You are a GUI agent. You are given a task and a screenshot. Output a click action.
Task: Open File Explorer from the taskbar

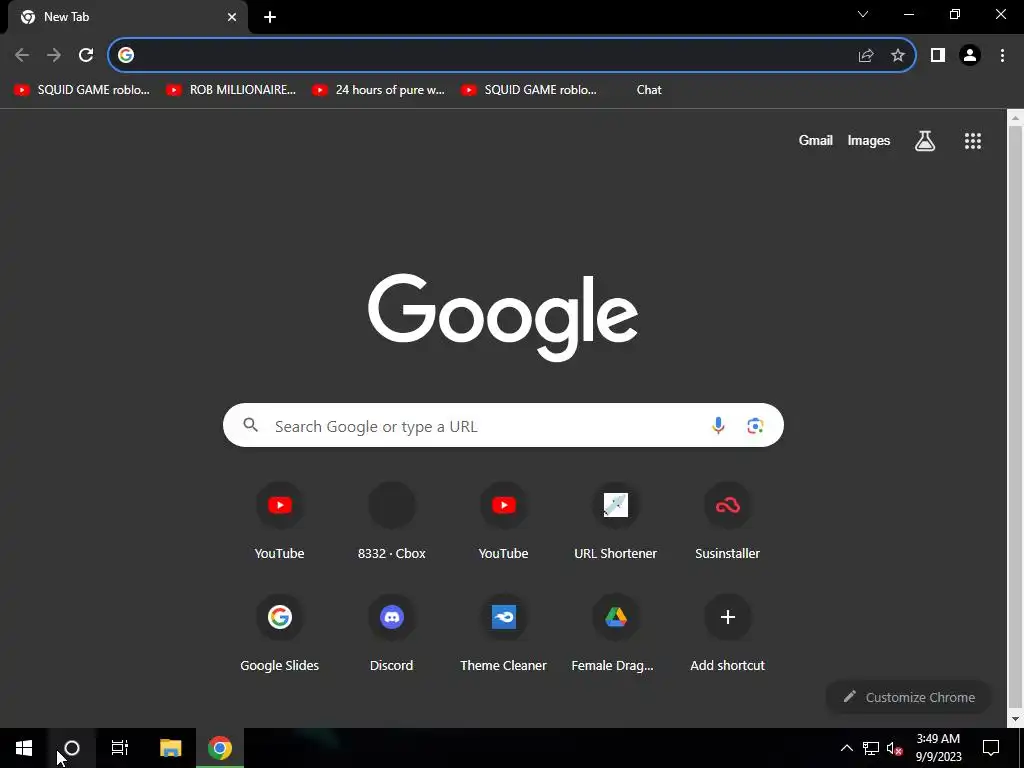(170, 748)
